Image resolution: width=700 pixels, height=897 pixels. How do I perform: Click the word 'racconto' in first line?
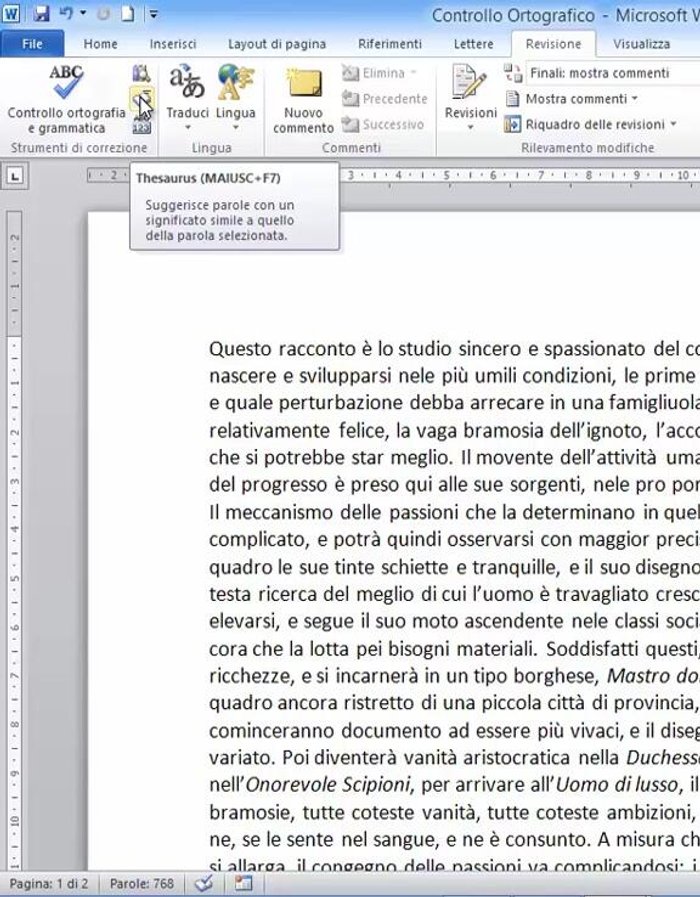tap(317, 349)
